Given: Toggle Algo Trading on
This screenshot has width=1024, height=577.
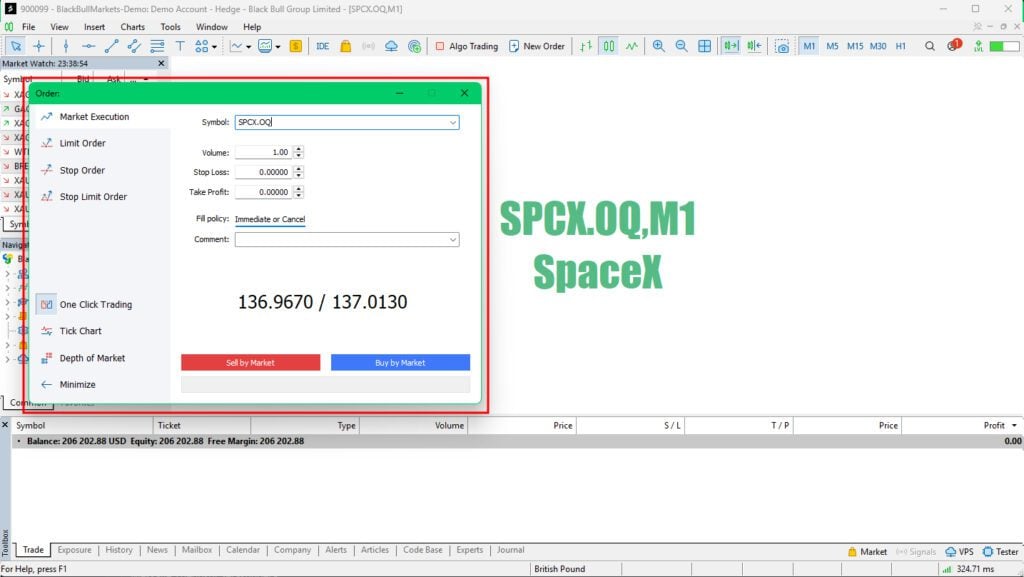Looking at the screenshot, I should (x=467, y=46).
